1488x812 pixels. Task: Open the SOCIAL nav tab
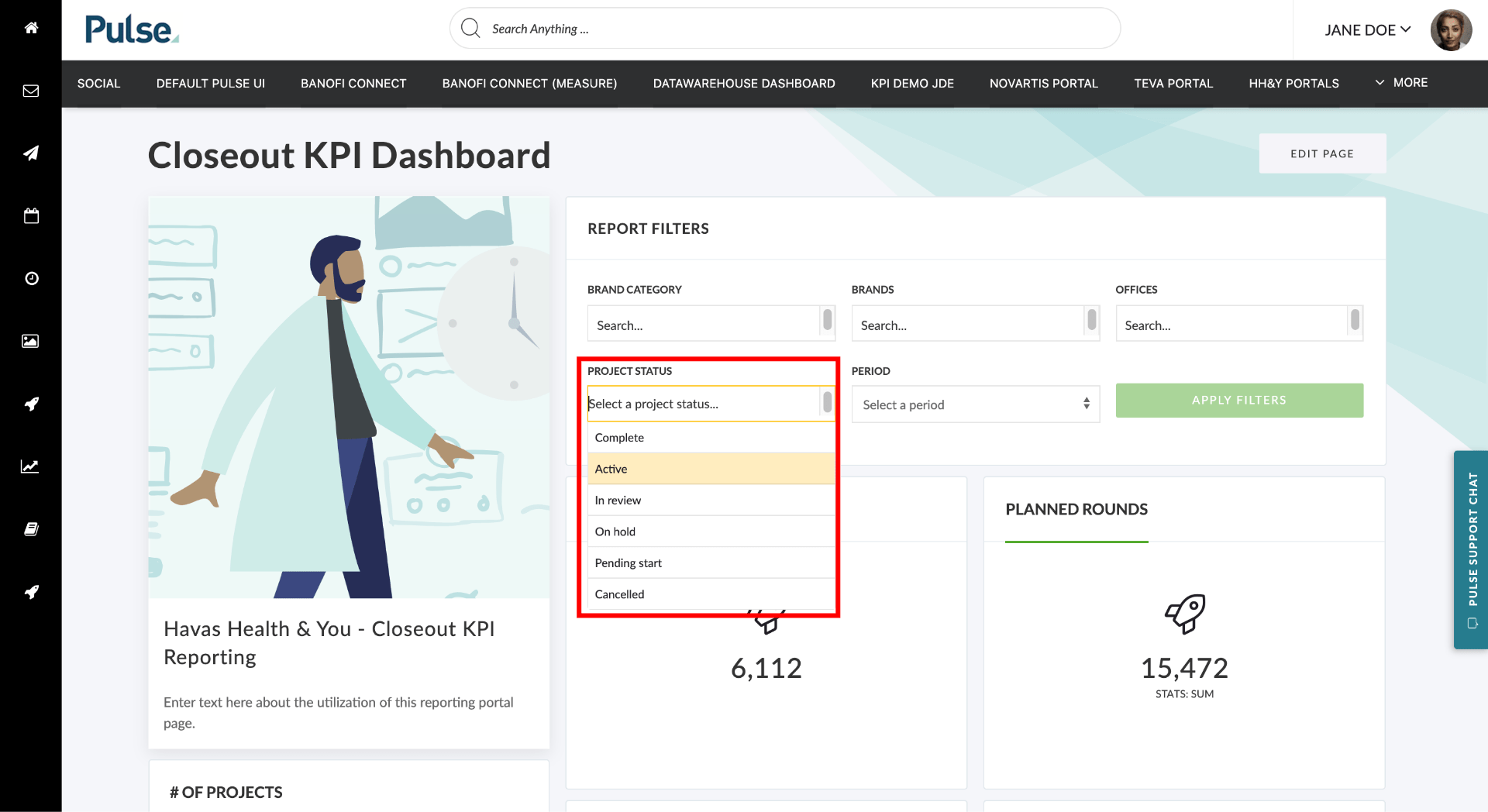99,84
